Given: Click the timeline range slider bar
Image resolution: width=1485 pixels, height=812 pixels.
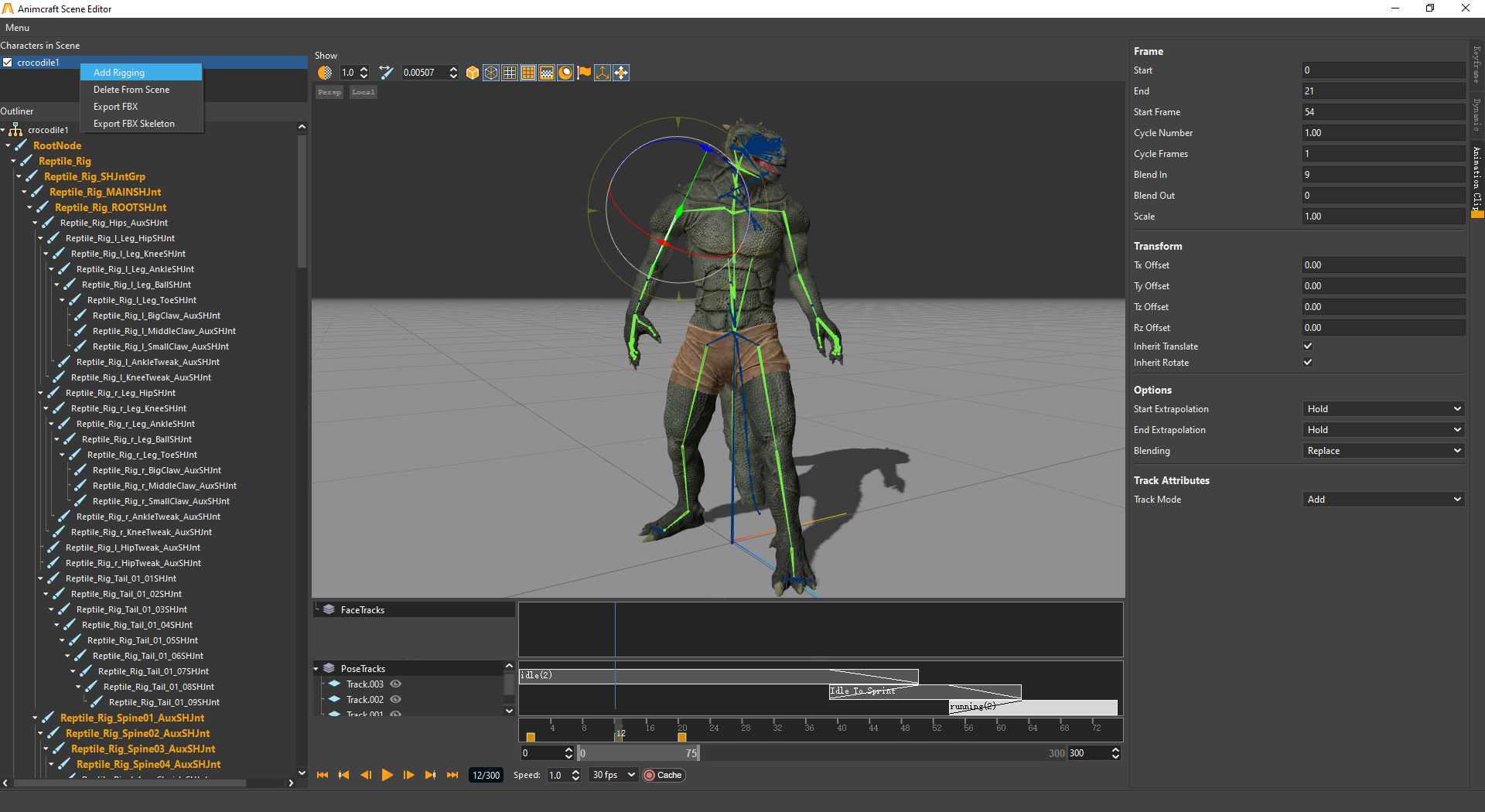Looking at the screenshot, I should click(x=639, y=753).
